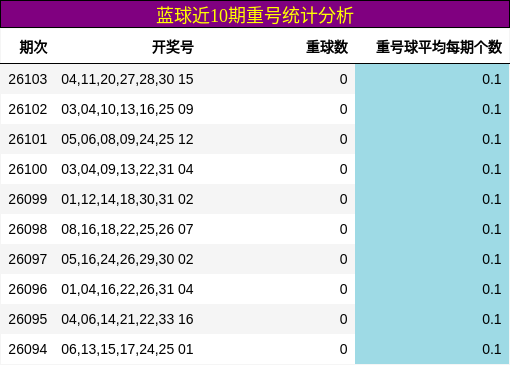The width and height of the screenshot is (510, 365).
Task: Click the 开奖号 column header
Action: pyautogui.click(x=173, y=47)
